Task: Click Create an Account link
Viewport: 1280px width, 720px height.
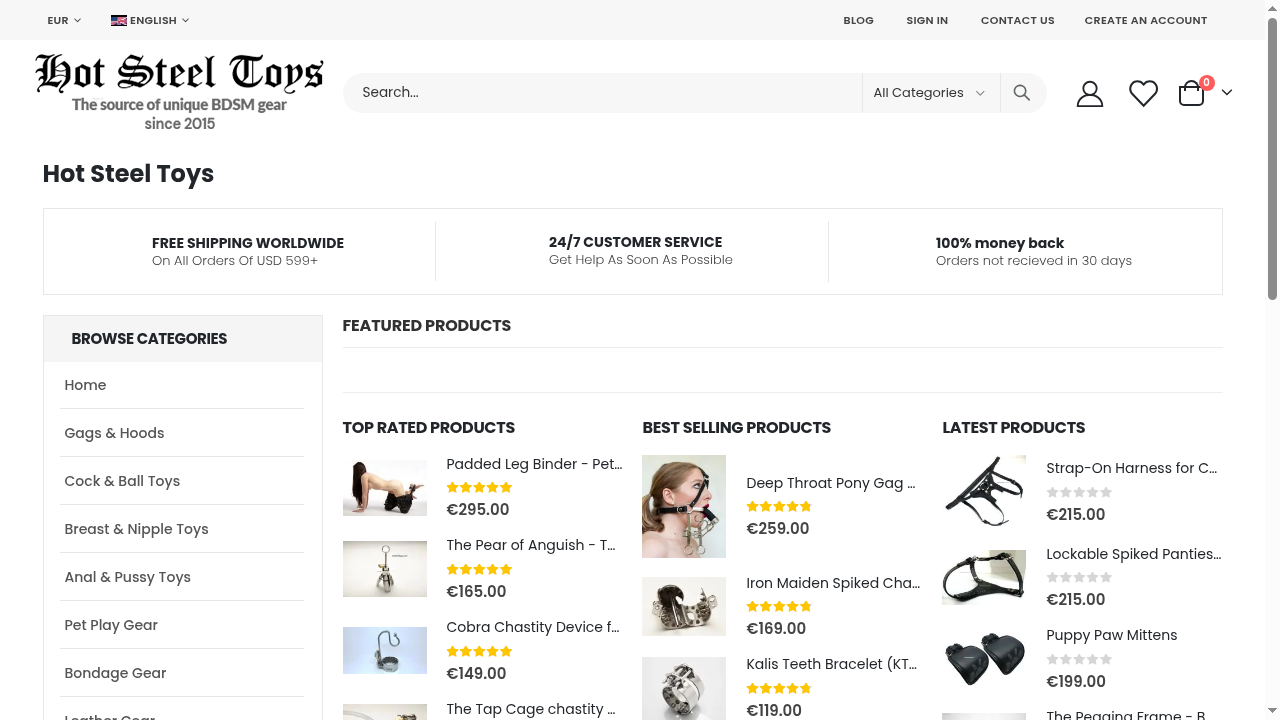Action: pos(1145,20)
